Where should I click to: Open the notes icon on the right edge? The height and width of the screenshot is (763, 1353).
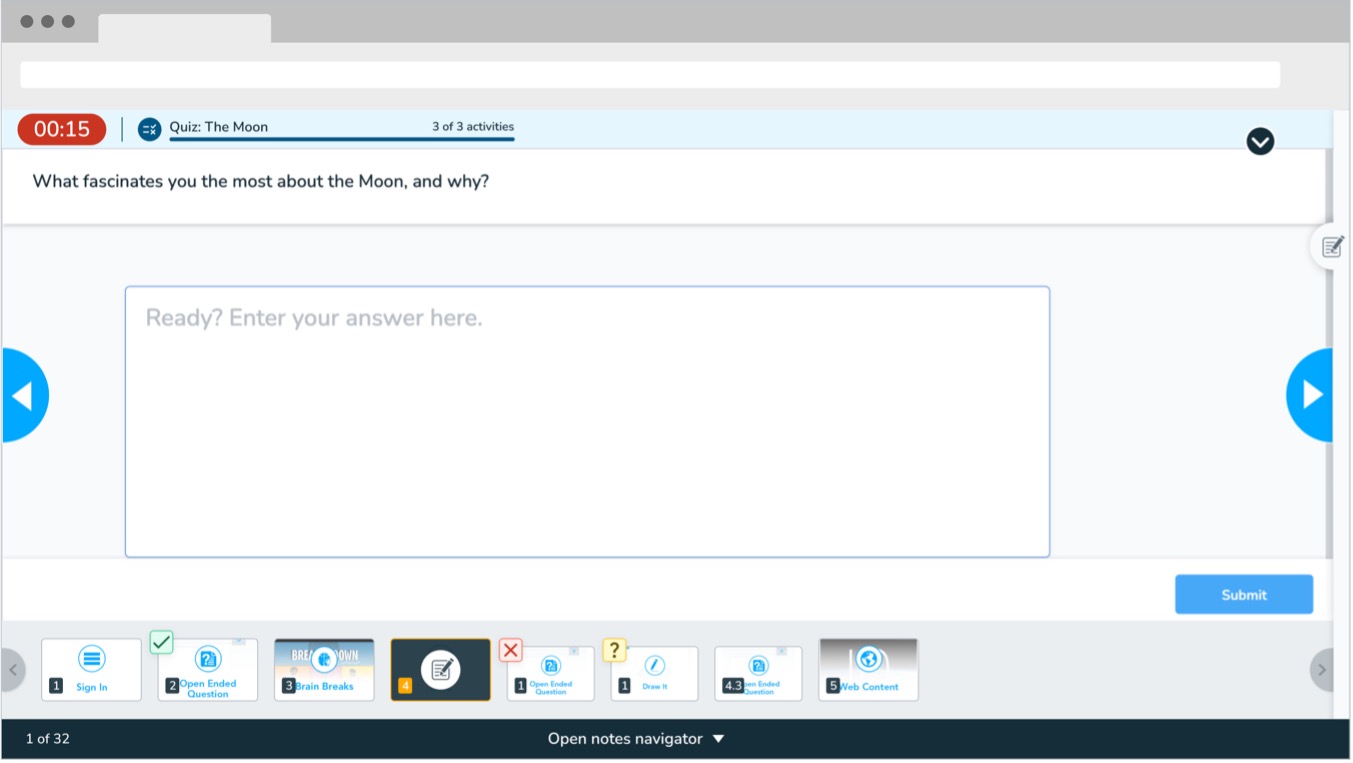click(x=1331, y=247)
